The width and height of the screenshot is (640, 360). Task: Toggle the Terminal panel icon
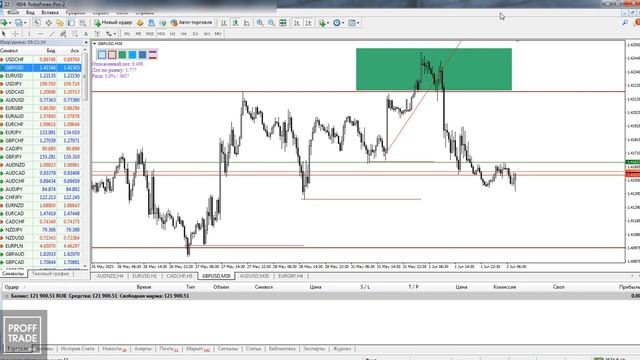tap(71, 23)
